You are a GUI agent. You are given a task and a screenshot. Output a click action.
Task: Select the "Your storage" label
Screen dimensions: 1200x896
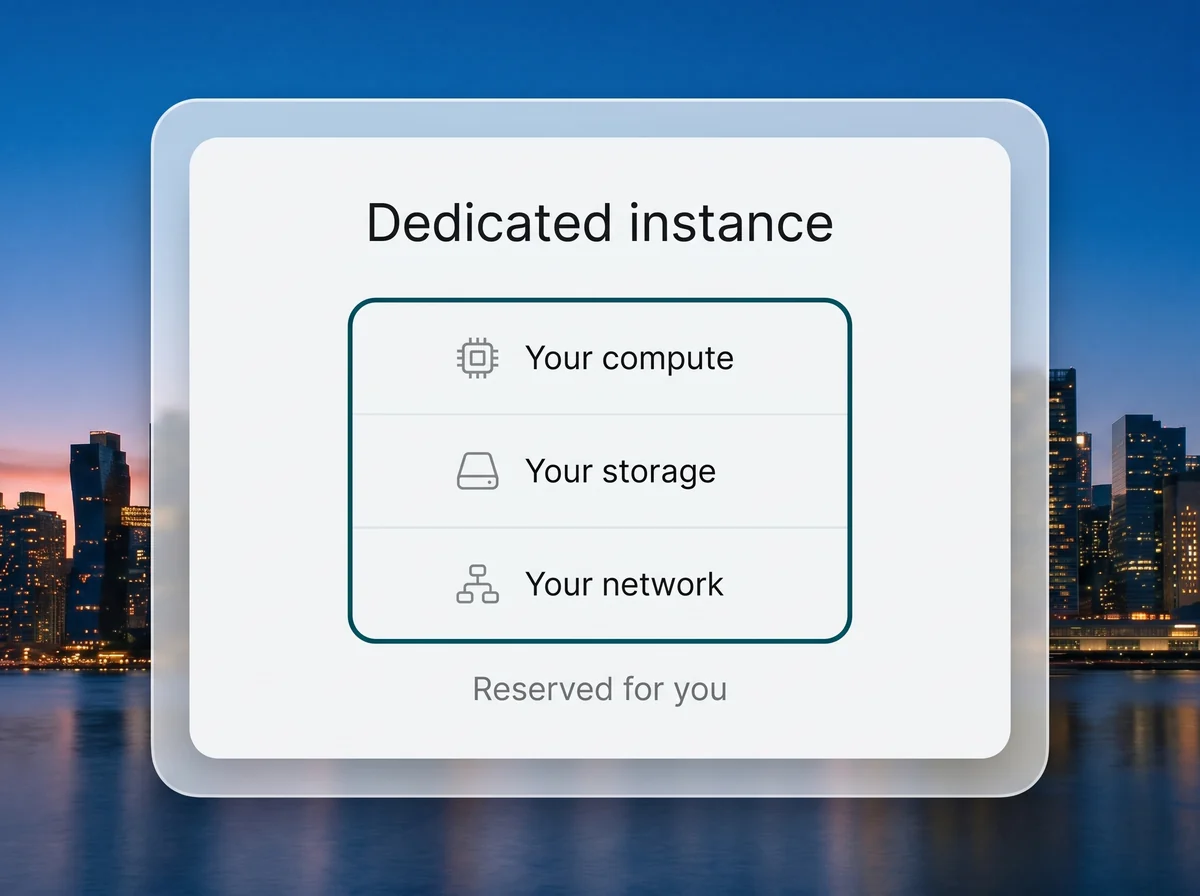coord(620,471)
